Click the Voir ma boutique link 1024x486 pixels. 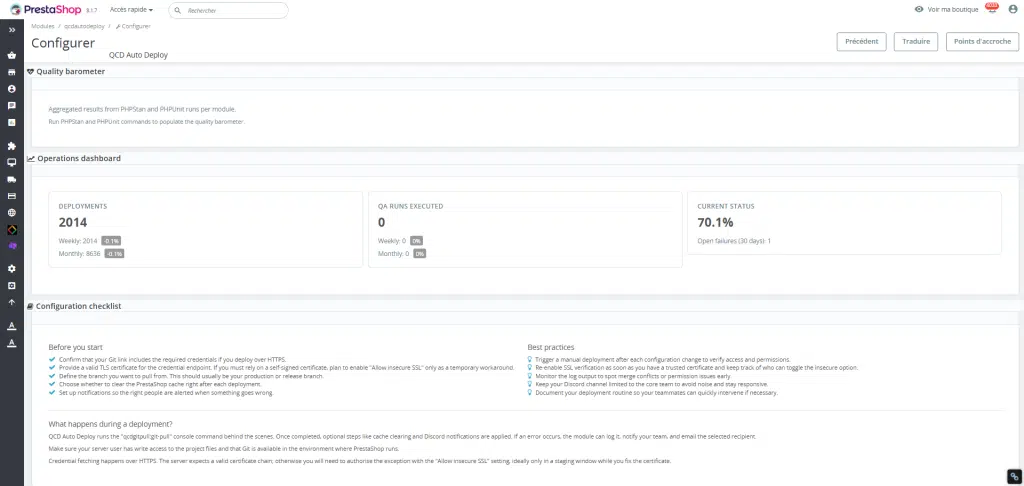[953, 10]
